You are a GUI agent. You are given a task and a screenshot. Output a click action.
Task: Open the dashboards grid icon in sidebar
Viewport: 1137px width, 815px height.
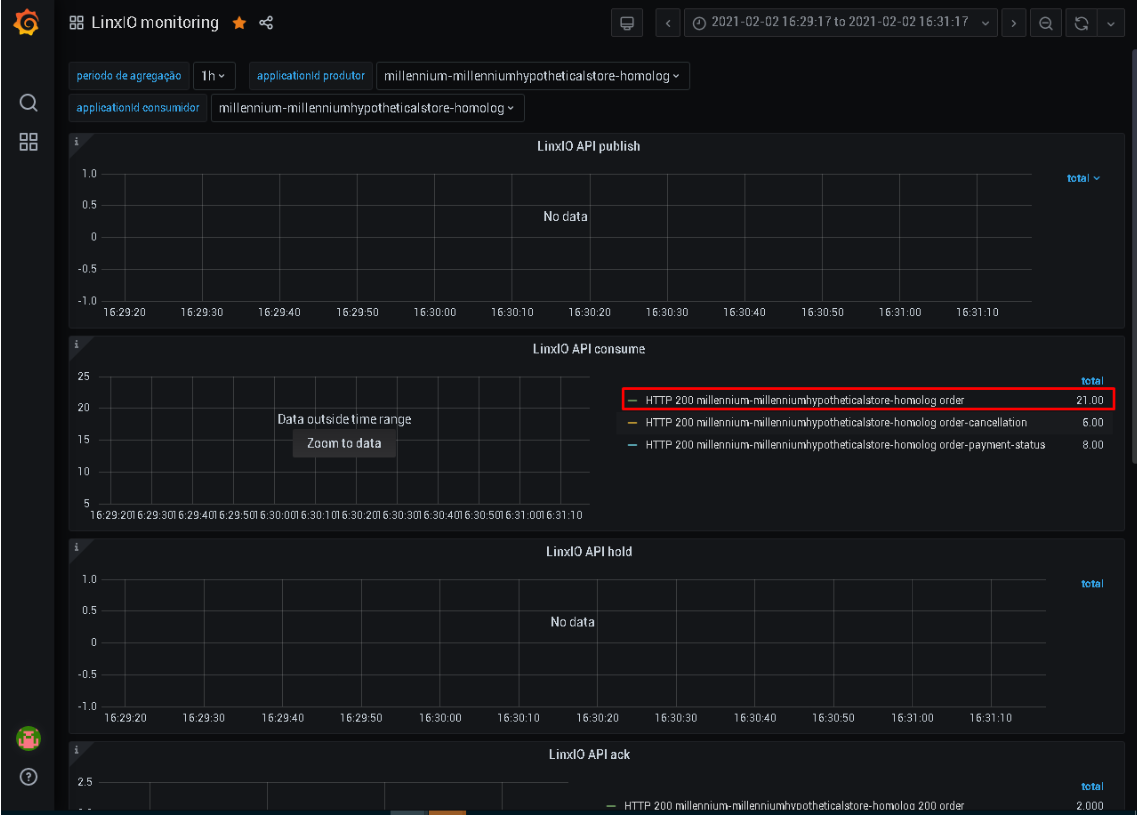(28, 141)
